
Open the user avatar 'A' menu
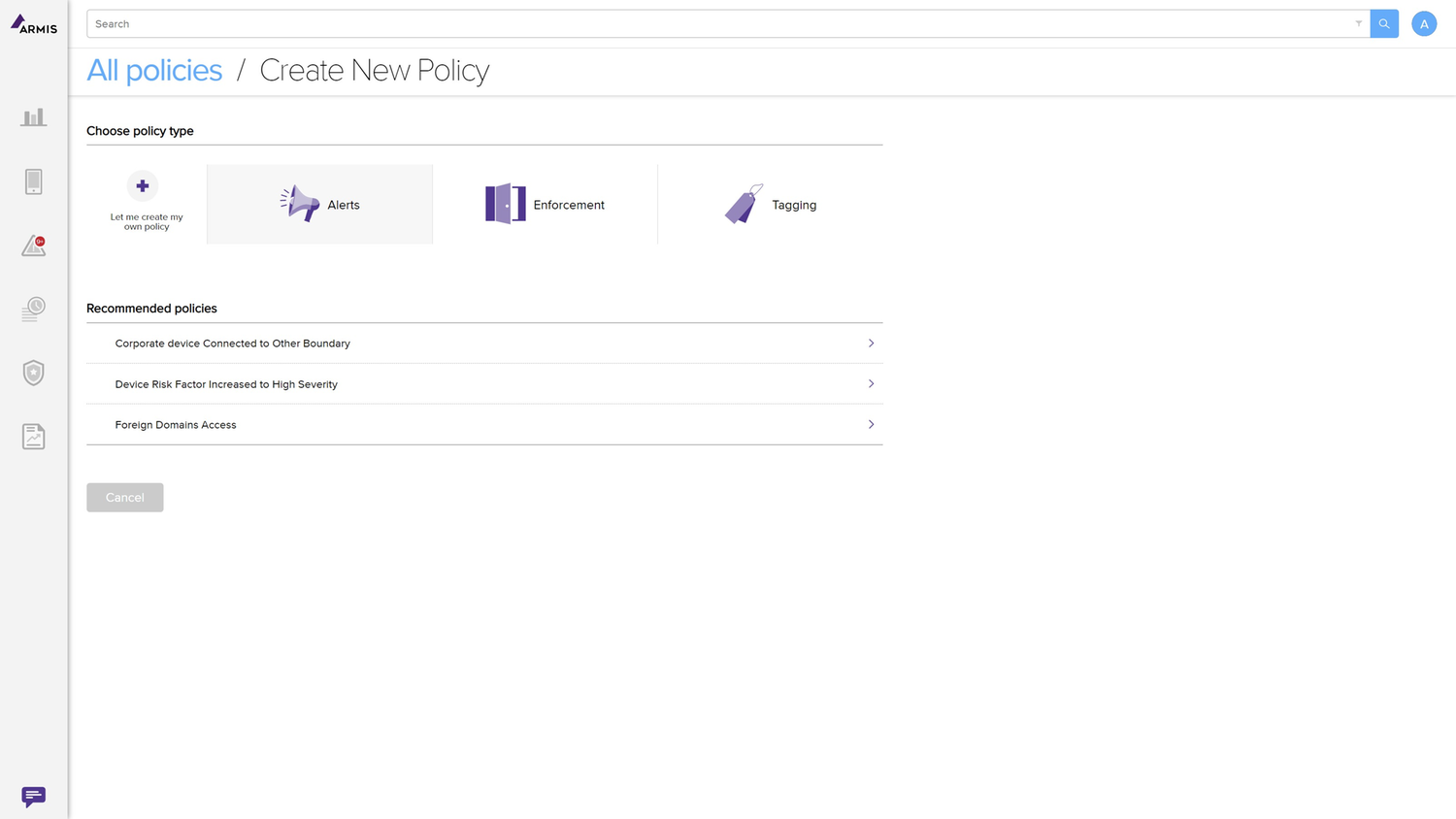click(x=1423, y=24)
